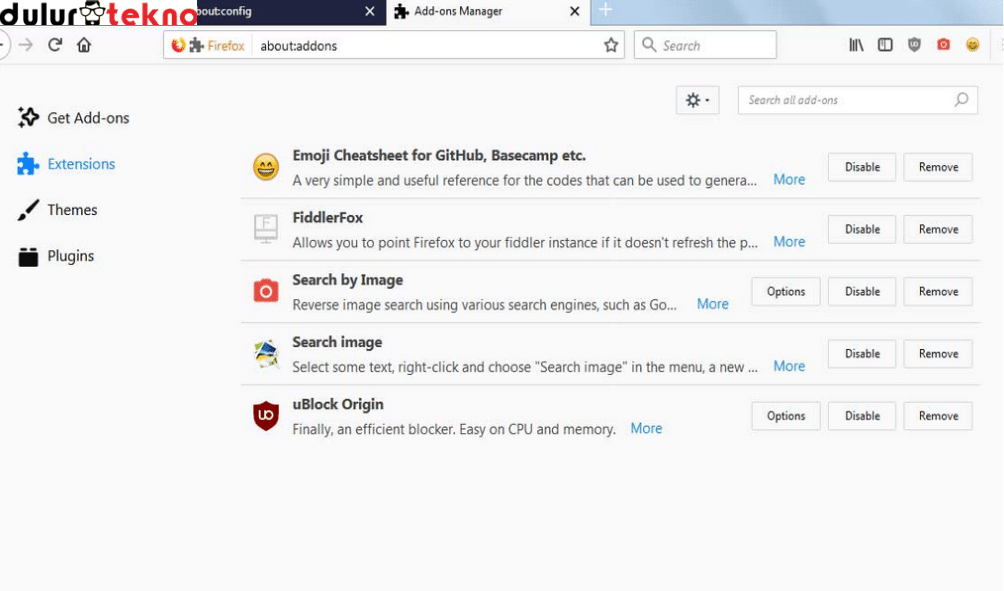Screen dimensions: 1004x591
Task: Disable the Search image extension
Action: click(x=862, y=353)
